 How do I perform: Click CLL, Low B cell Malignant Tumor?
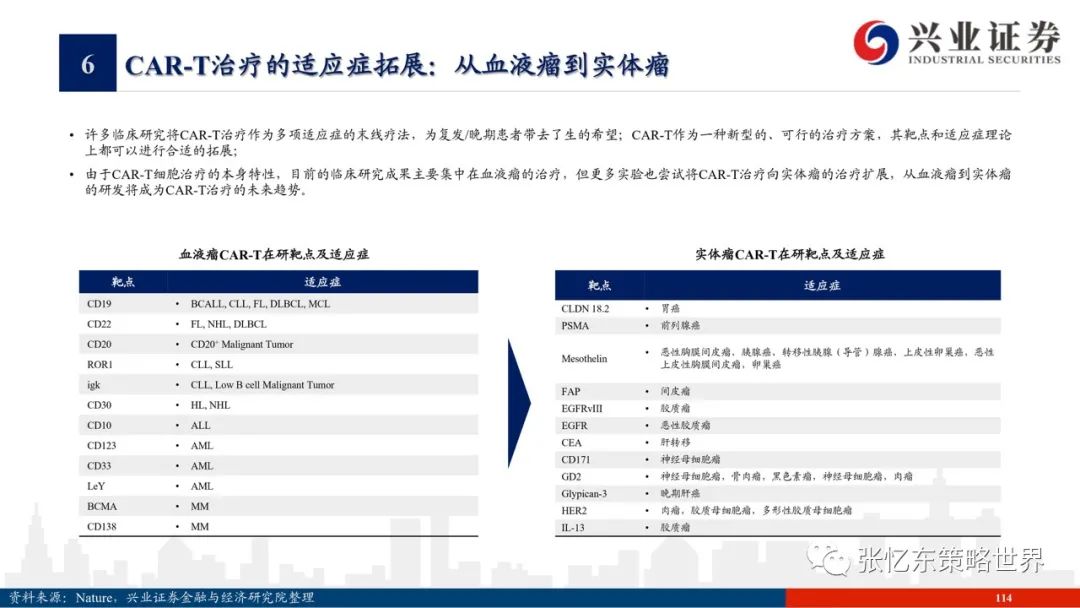tap(262, 385)
